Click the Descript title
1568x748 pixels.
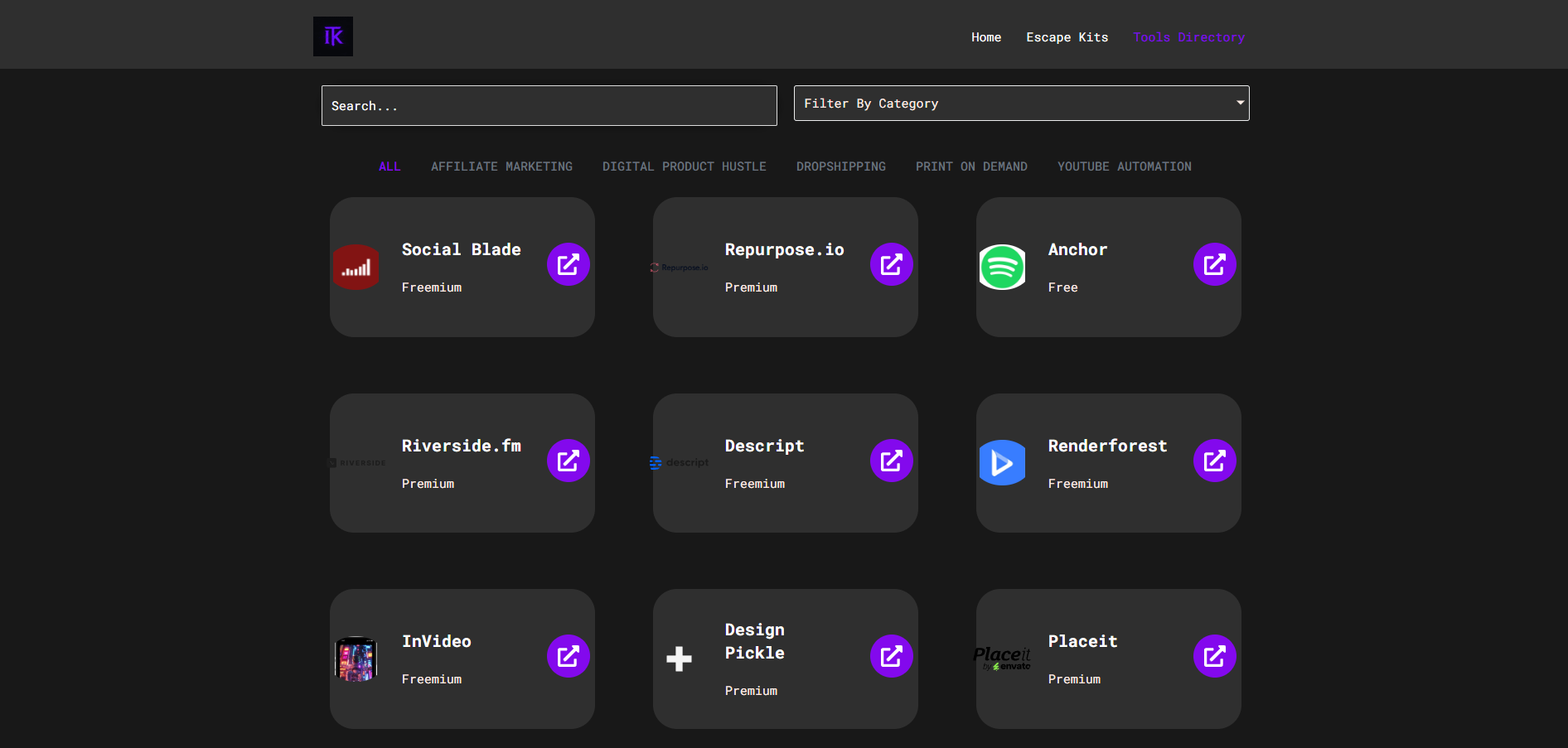(x=765, y=446)
